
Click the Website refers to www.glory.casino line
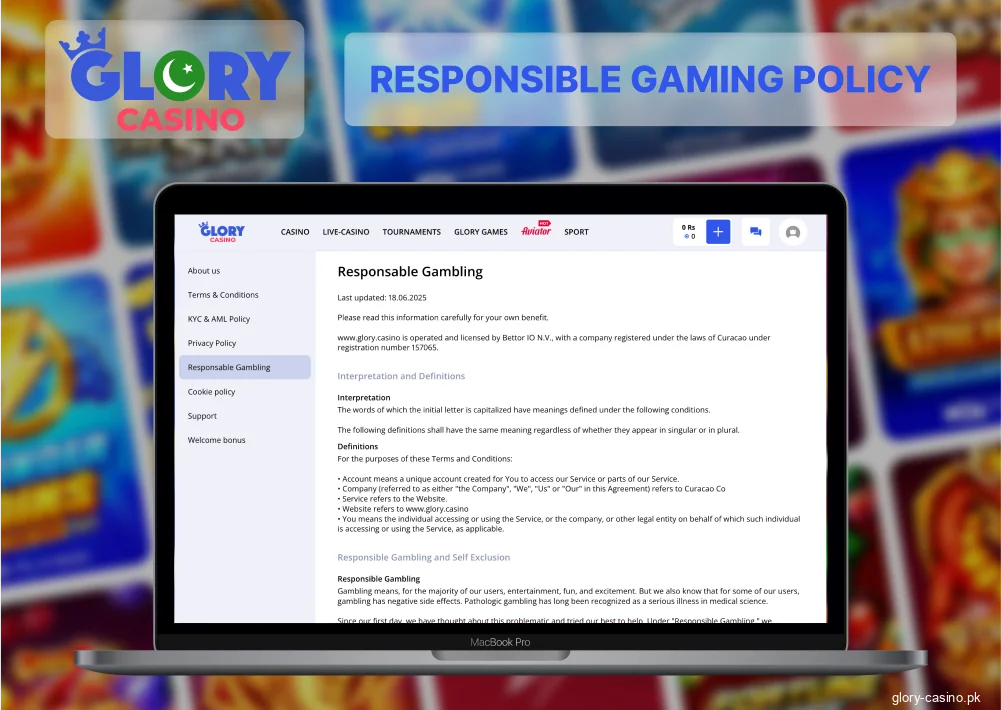coord(403,509)
